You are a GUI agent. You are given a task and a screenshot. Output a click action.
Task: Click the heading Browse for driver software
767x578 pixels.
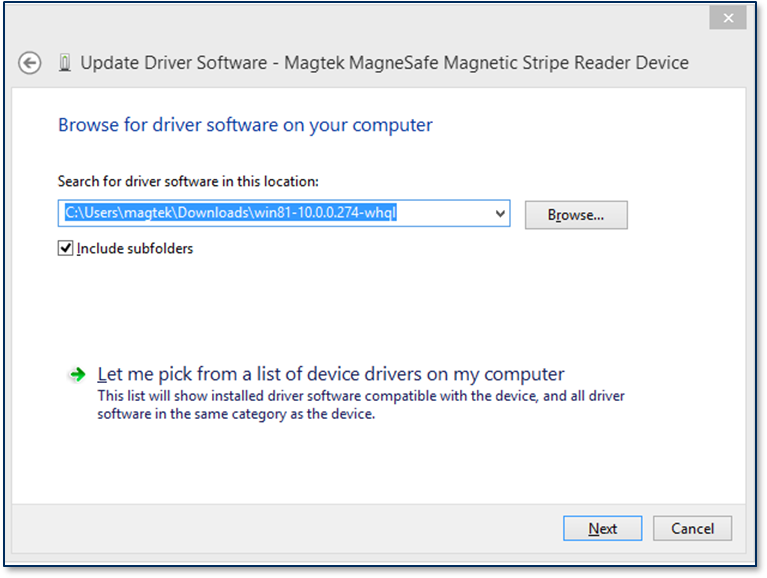click(246, 125)
